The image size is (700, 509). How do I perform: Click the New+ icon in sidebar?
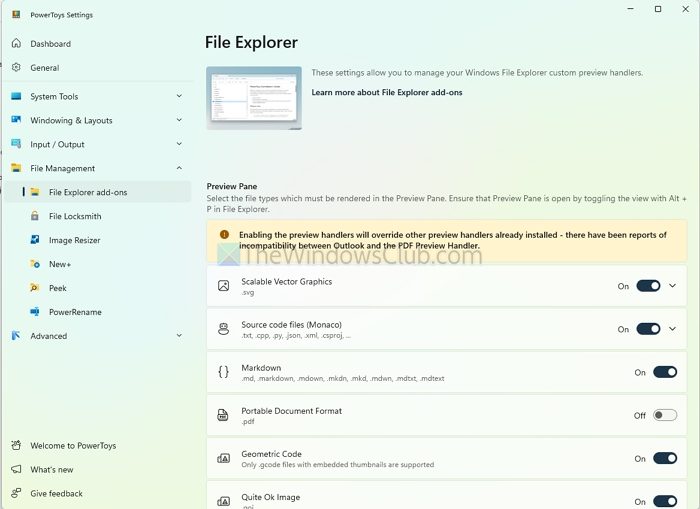coord(35,264)
